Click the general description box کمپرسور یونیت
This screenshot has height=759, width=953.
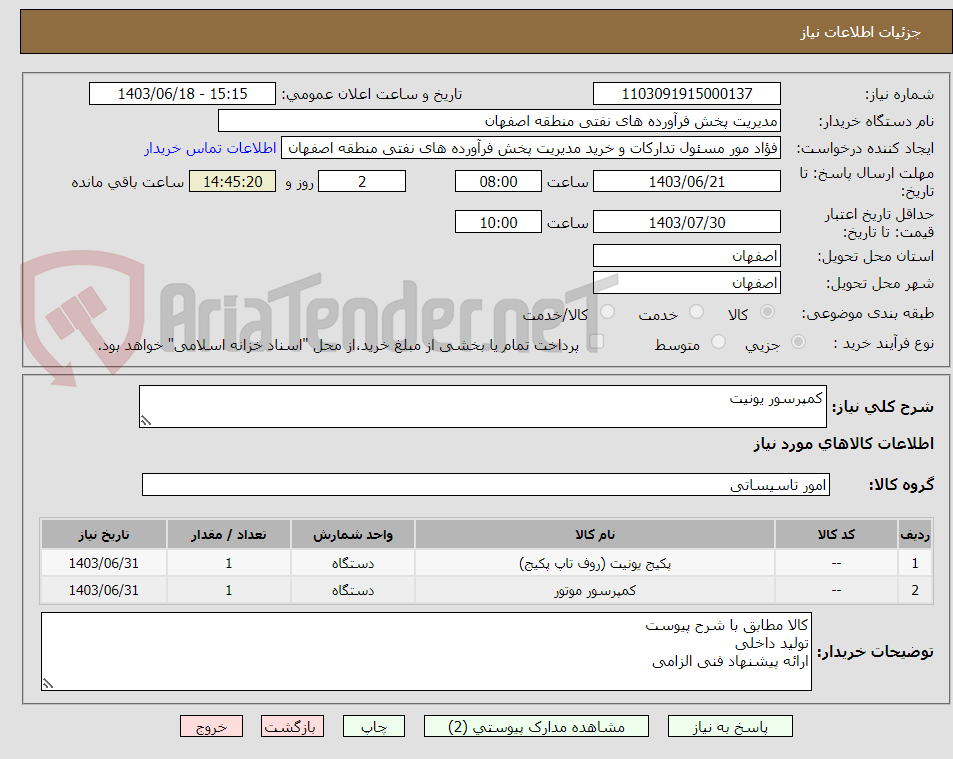tap(483, 406)
